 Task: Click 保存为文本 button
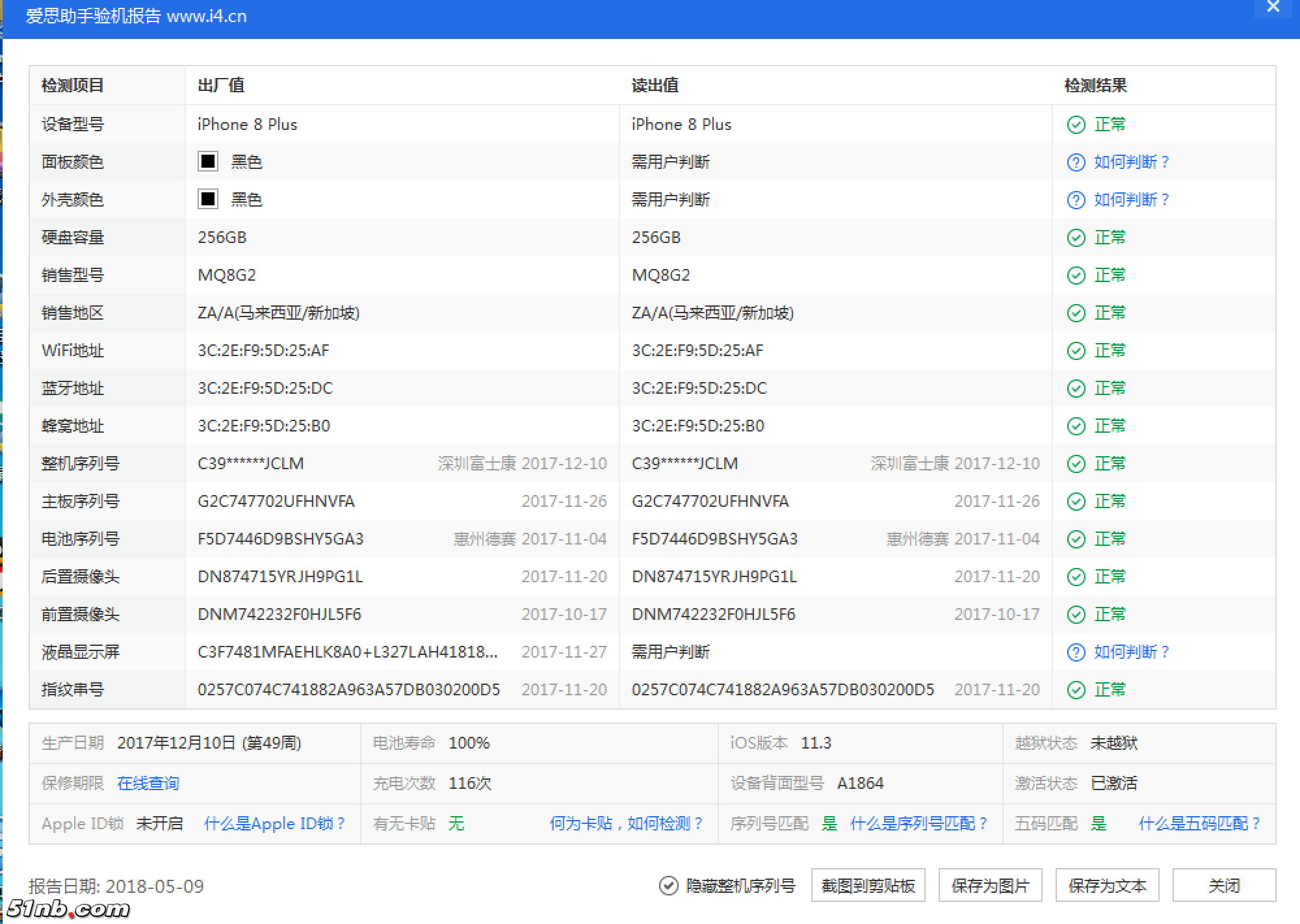[x=1108, y=885]
